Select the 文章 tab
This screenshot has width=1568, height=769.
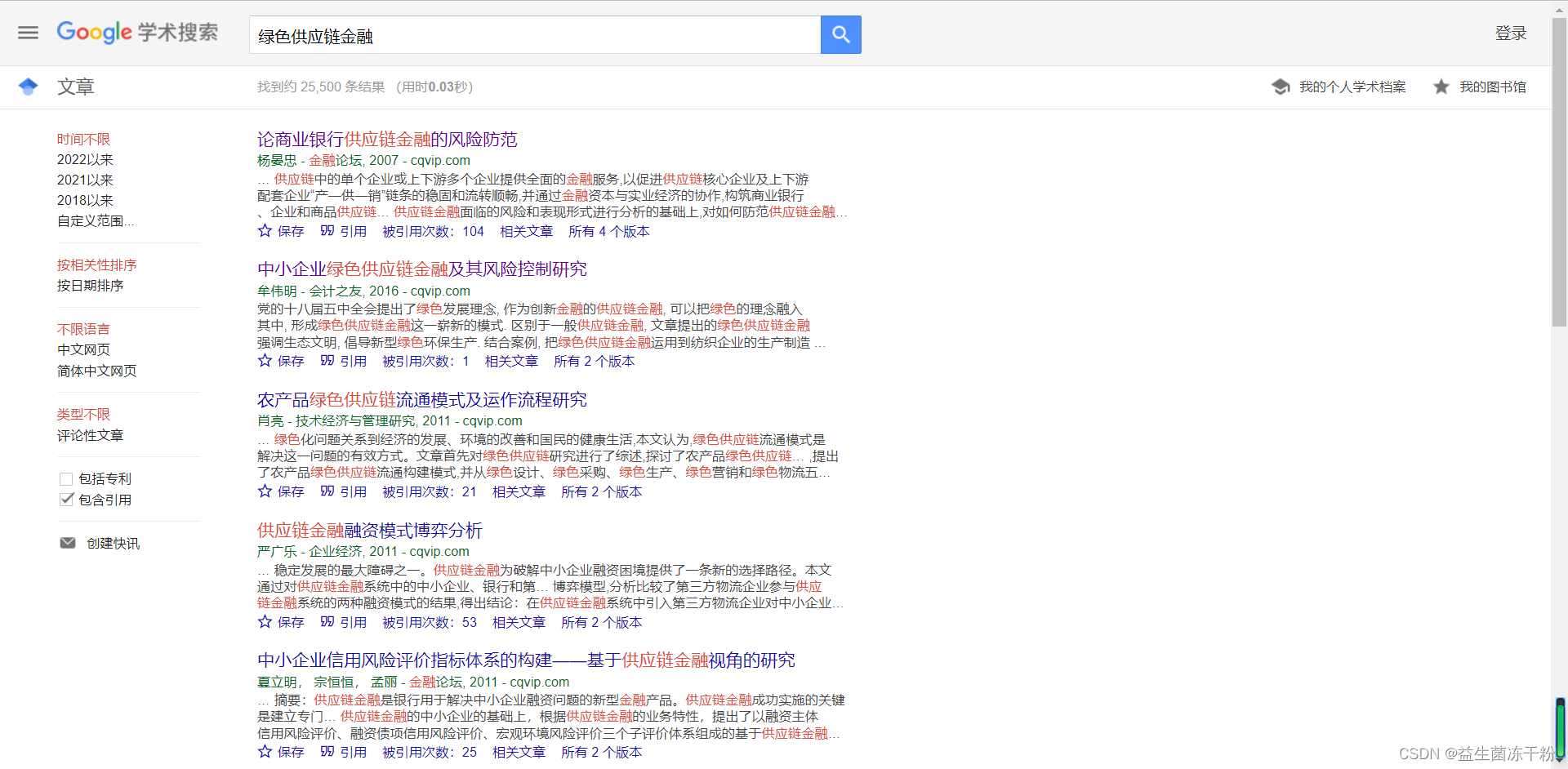pos(75,87)
